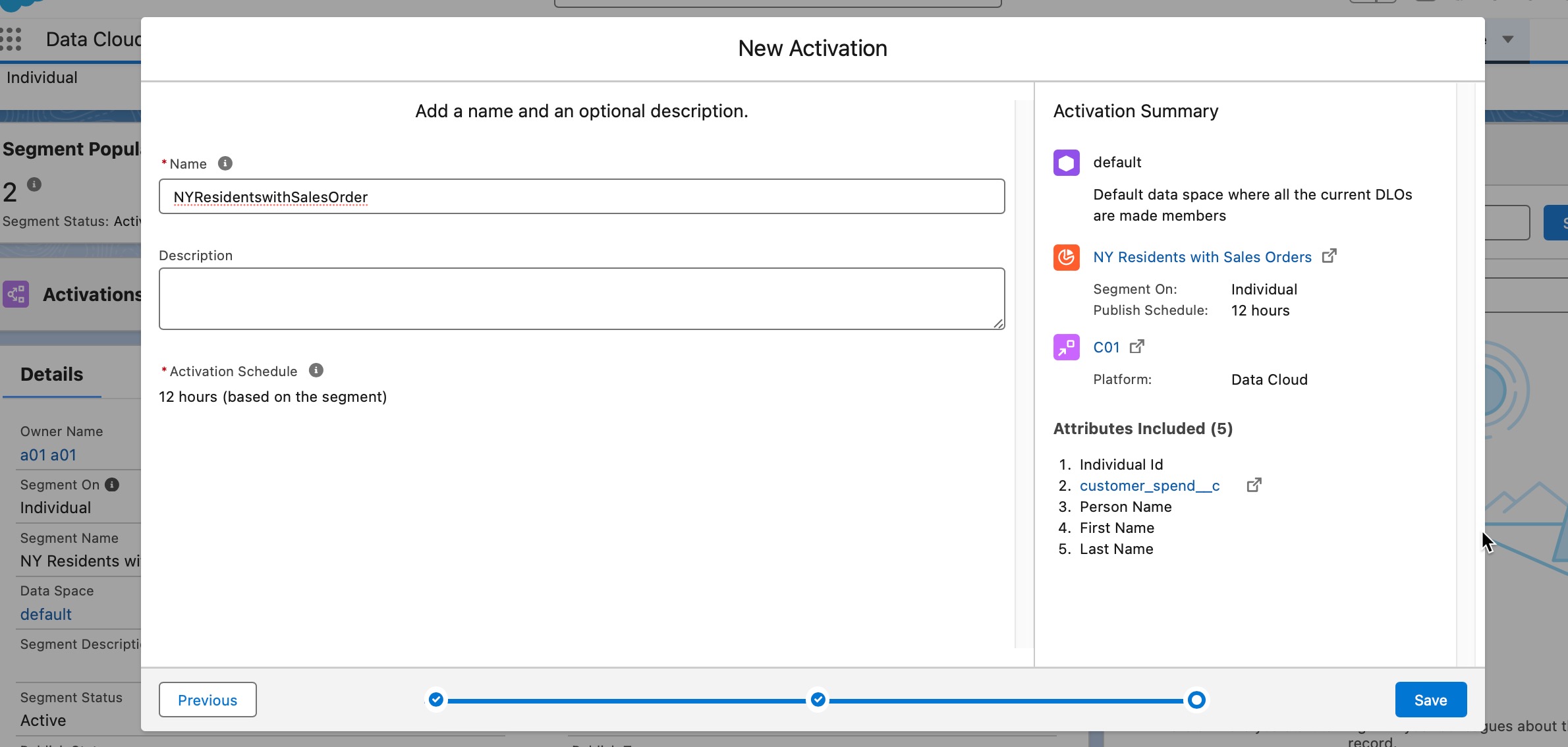1568x747 pixels.
Task: Open NY Residents with Sales Orders external link icon
Action: 1330,256
